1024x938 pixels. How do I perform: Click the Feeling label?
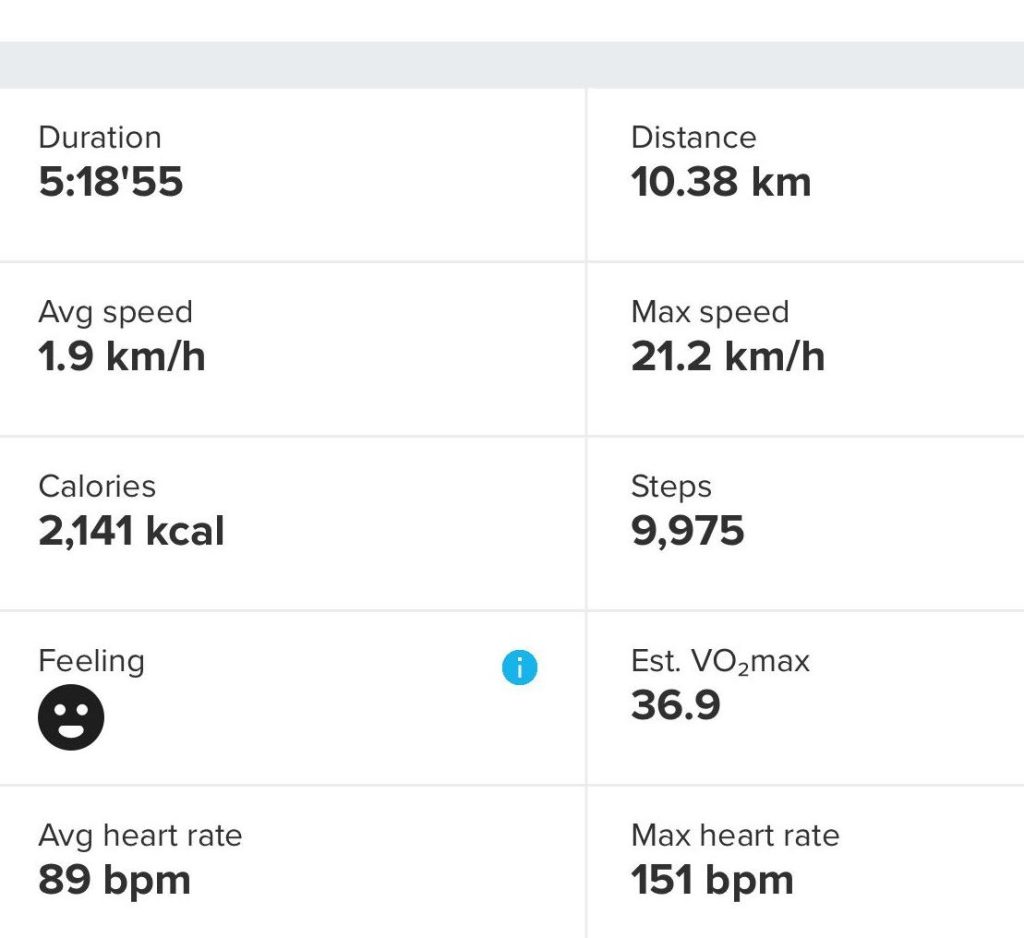click(91, 661)
